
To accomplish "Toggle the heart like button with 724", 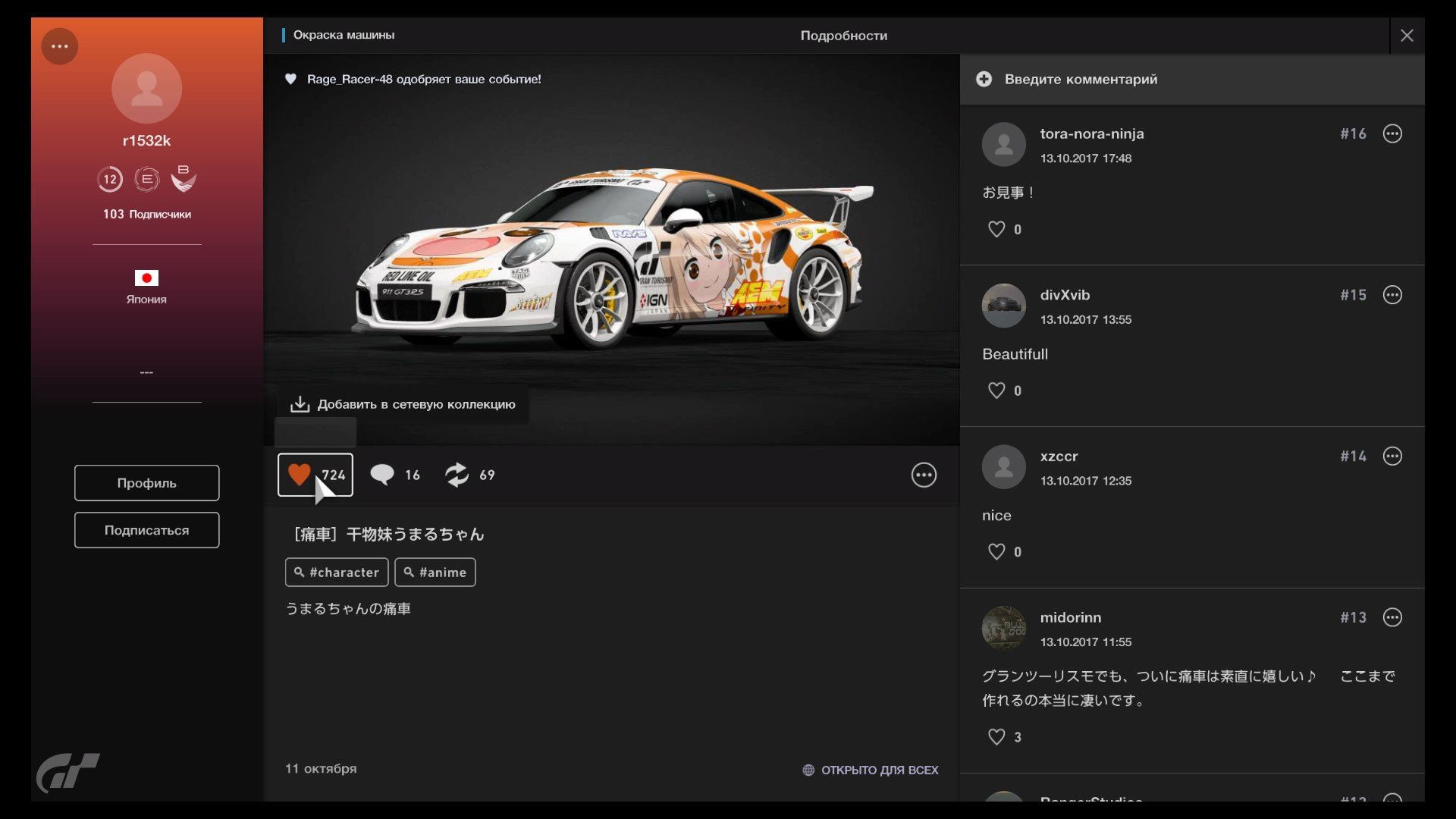I will pyautogui.click(x=315, y=475).
